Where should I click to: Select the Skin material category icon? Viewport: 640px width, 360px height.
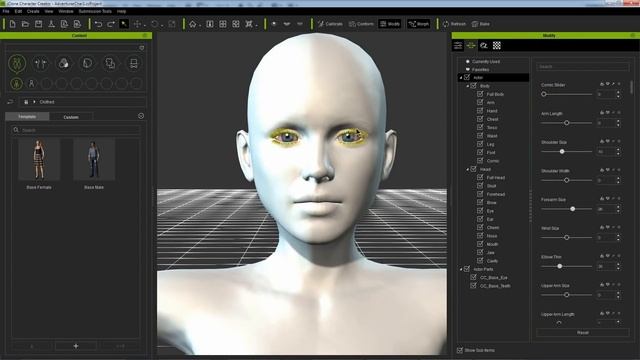[x=64, y=63]
